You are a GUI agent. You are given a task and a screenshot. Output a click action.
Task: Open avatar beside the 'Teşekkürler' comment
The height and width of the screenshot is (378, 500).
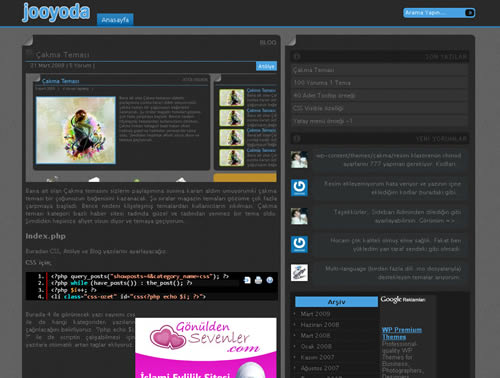click(x=299, y=216)
